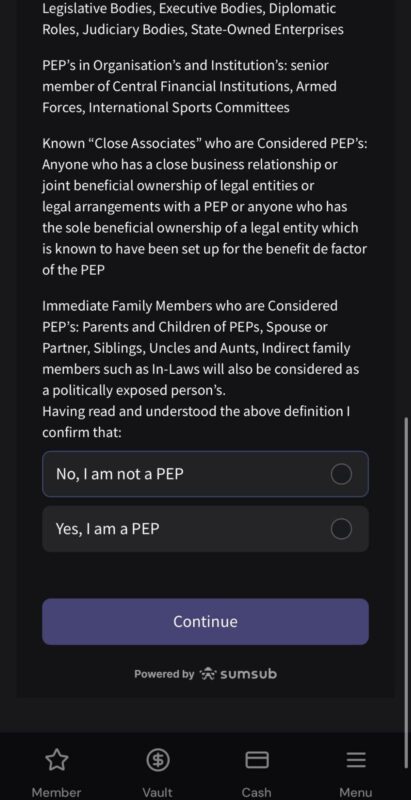Choose the 'No, I am not a PEP' option row
Screen dimensions: 411x800
tap(206, 474)
